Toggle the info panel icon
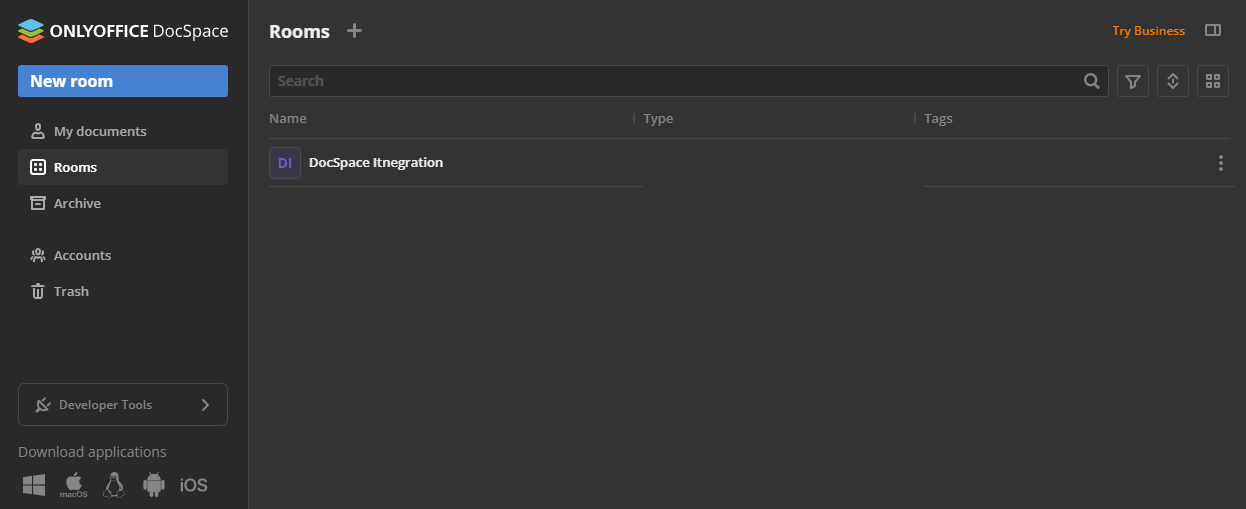The image size is (1246, 509). 1213,31
